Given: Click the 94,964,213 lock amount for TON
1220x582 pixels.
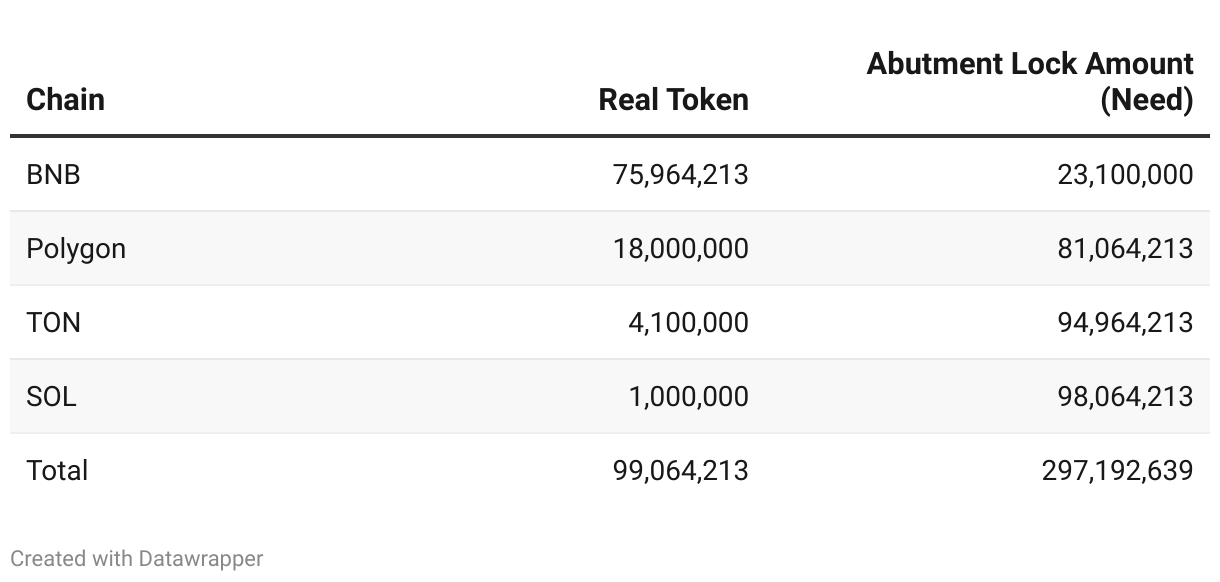Looking at the screenshot, I should tap(1125, 323).
